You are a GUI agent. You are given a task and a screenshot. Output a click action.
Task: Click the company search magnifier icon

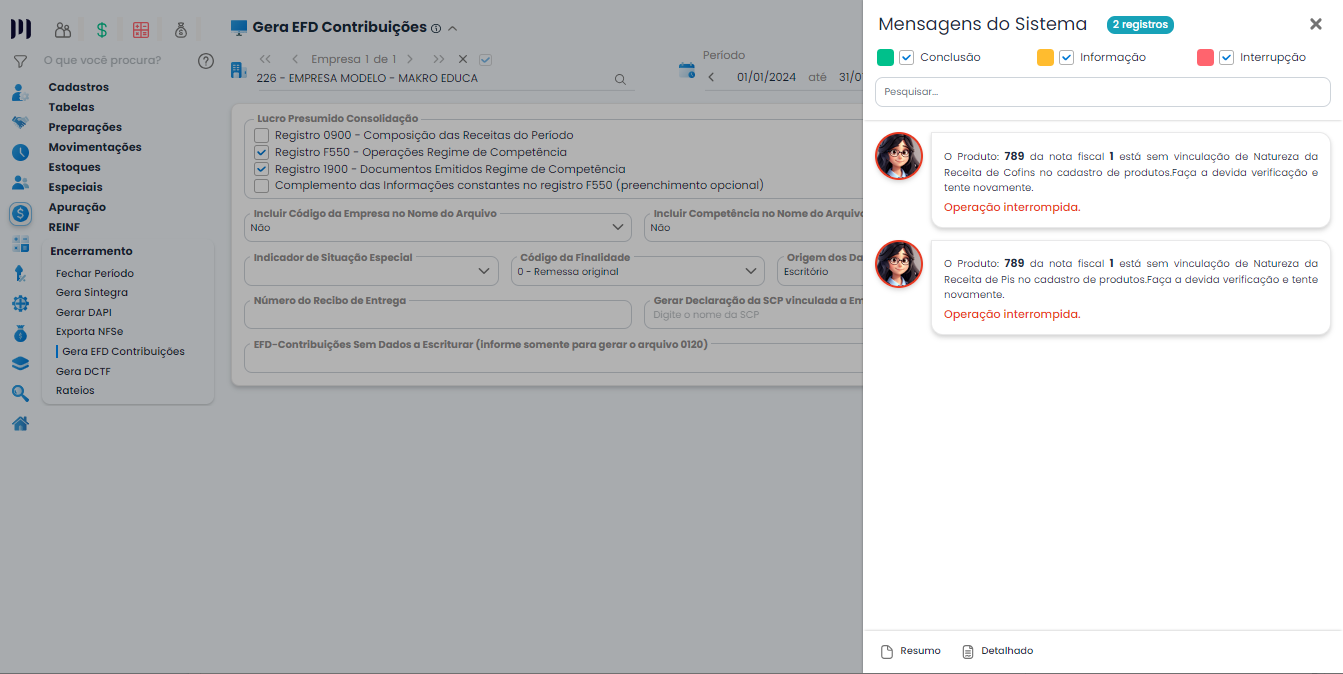click(x=620, y=79)
